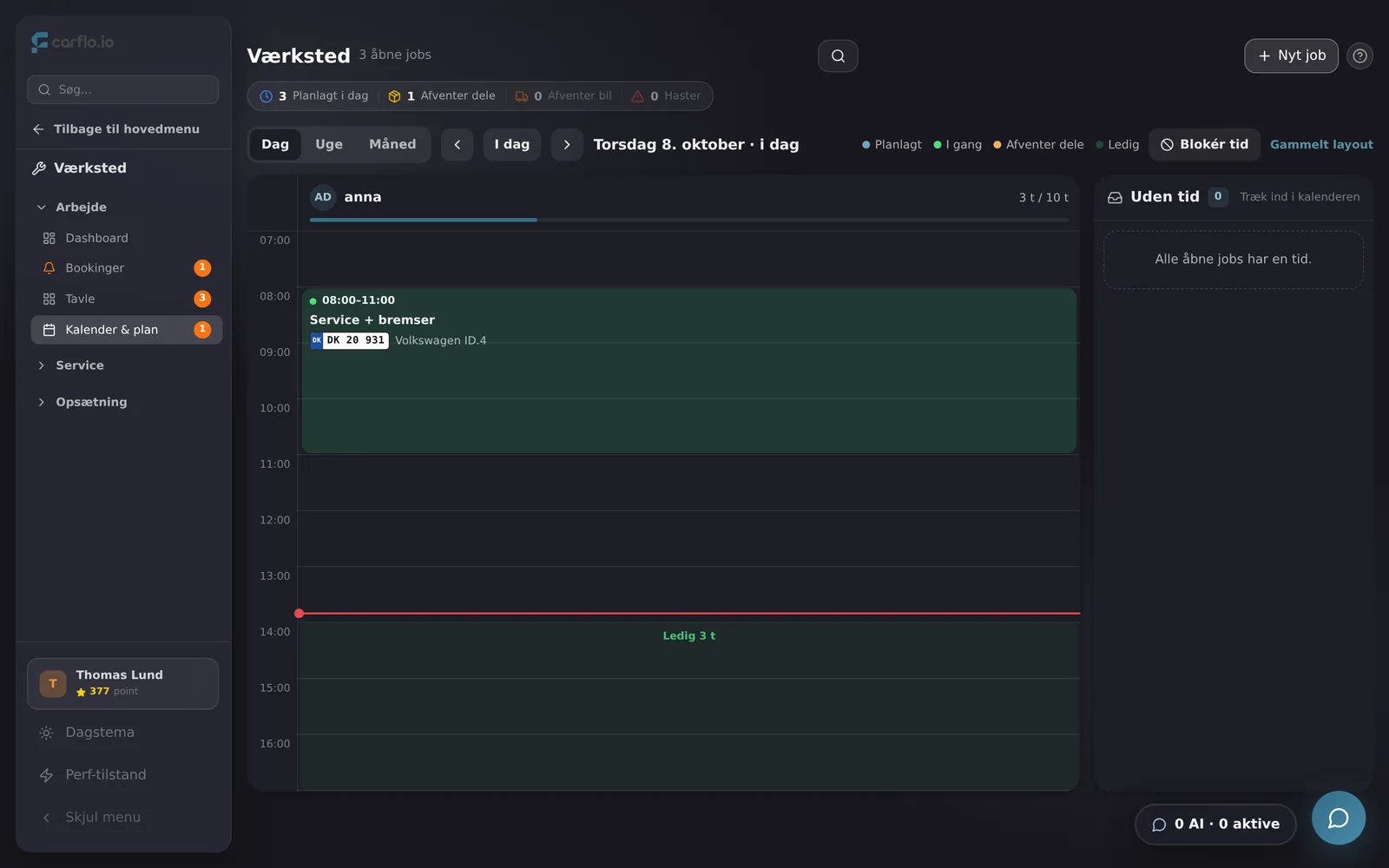Viewport: 1389px width, 868px height.
Task: Click the Afventer dele box icon
Action: [x=394, y=96]
